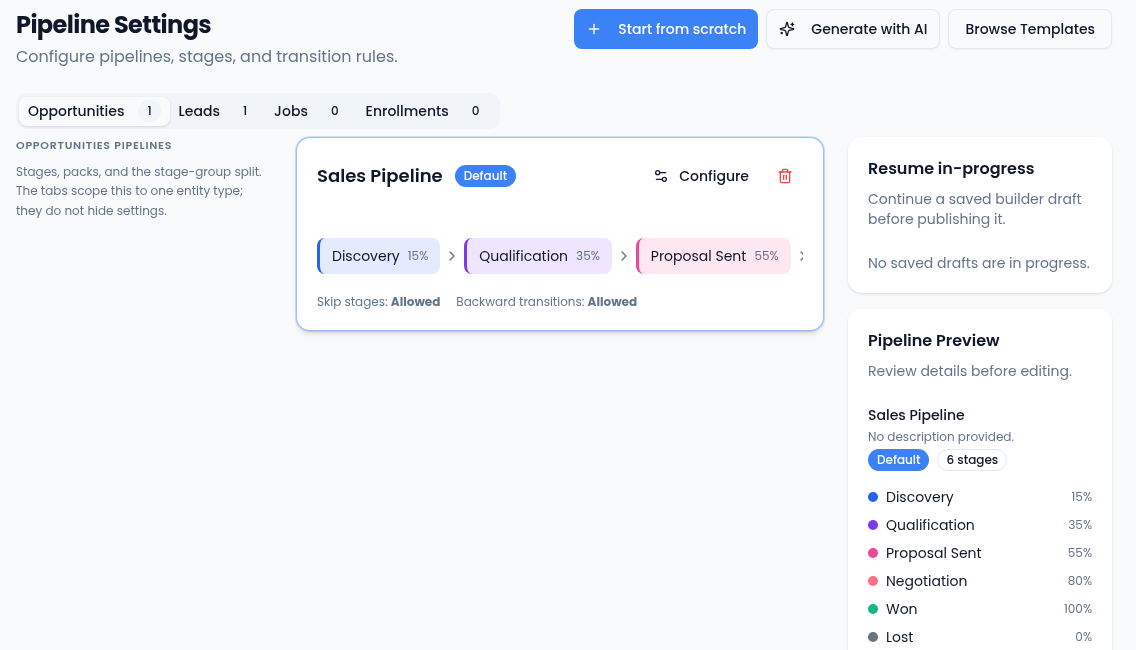1136x650 pixels.
Task: Click the Start from scratch button
Action: tap(666, 29)
